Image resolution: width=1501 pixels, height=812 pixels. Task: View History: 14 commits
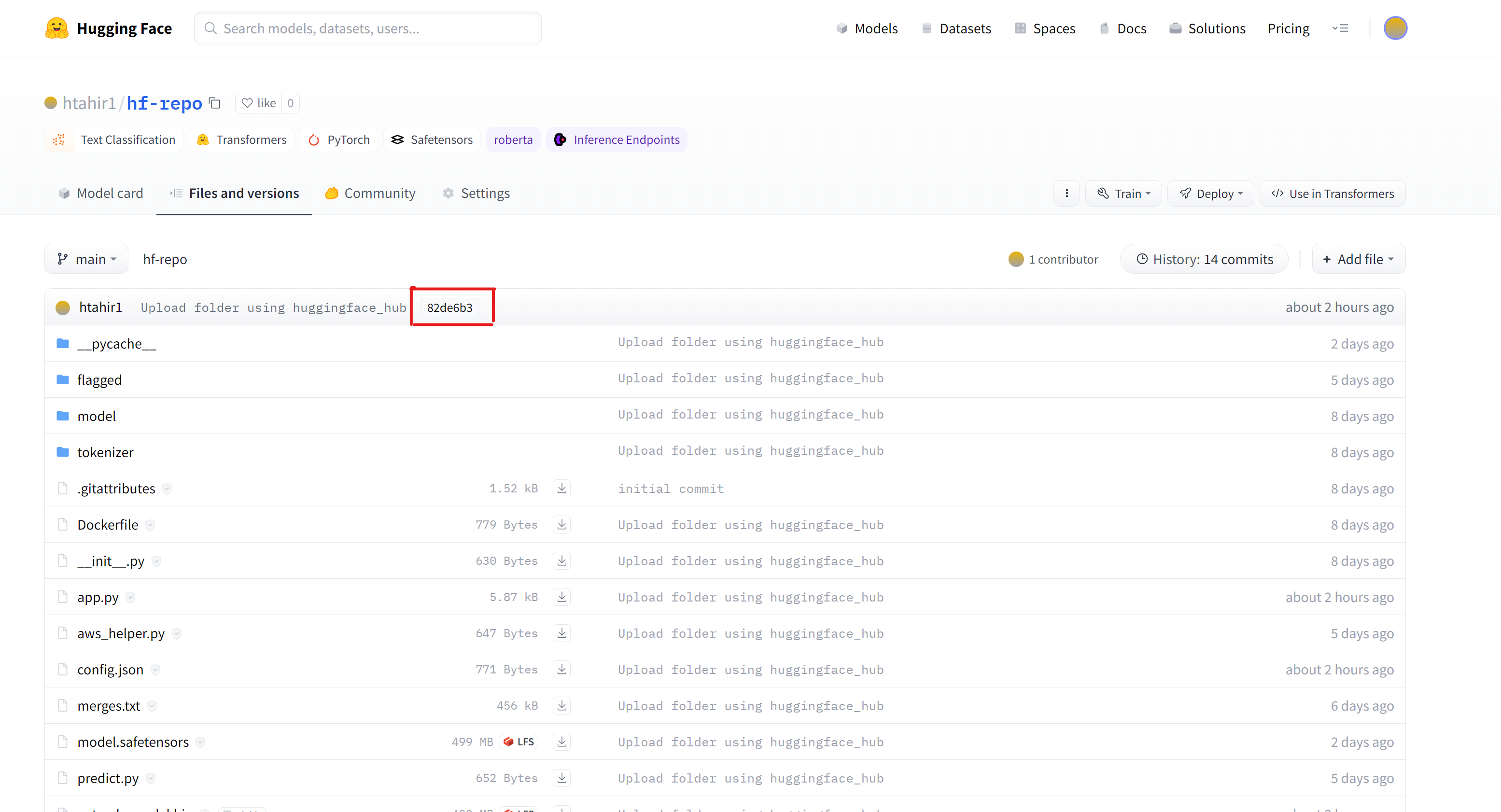tap(1204, 259)
